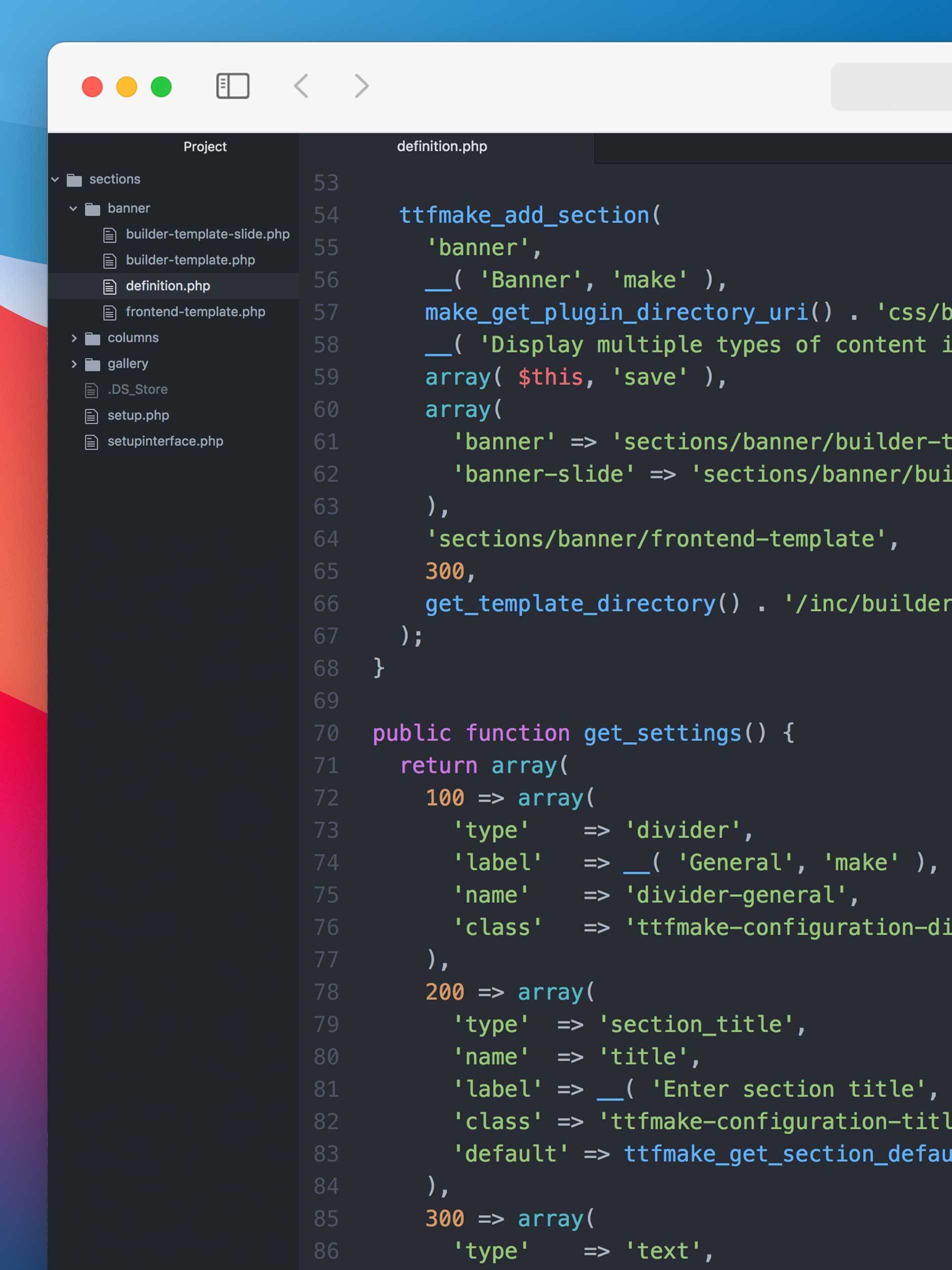Select the banner folder label
Screen dimensions: 952x1270
[128, 208]
